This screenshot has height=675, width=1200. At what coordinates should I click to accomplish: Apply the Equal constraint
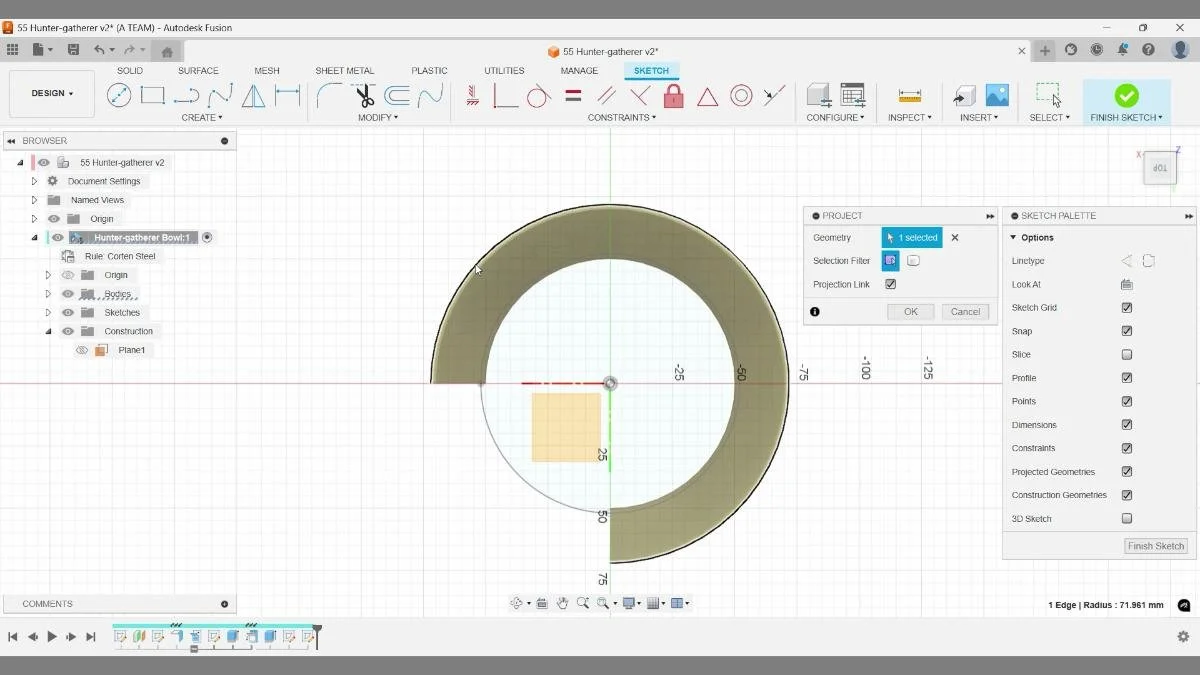point(572,95)
